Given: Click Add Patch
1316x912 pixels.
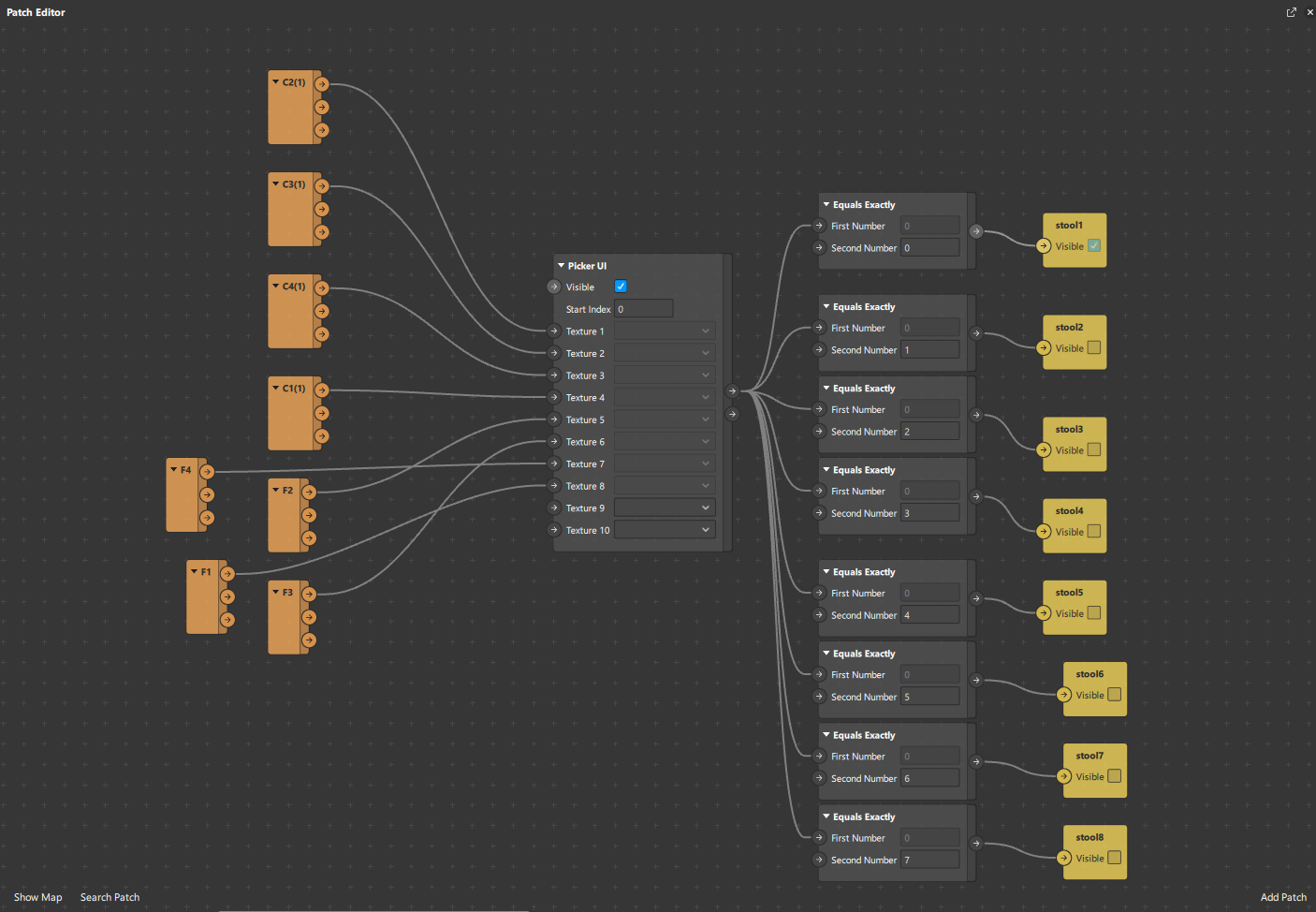Looking at the screenshot, I should tap(1283, 897).
